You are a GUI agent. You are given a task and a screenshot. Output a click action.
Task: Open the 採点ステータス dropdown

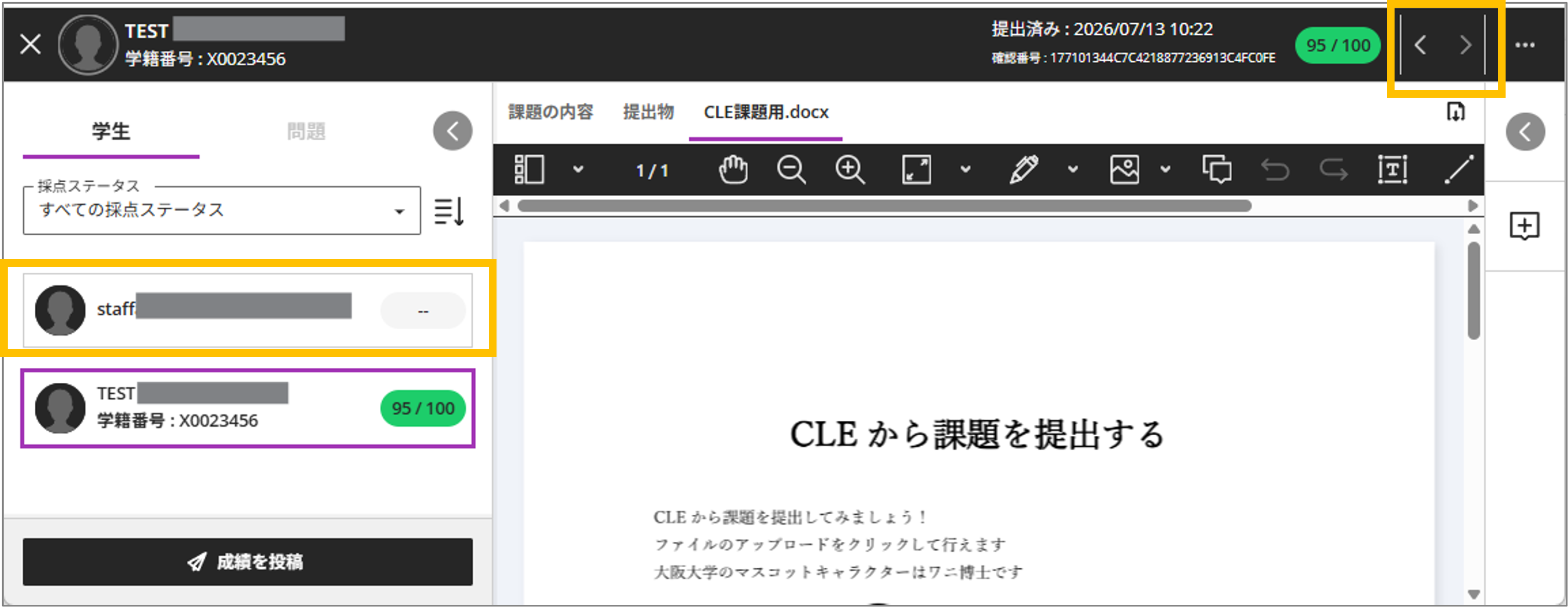221,210
